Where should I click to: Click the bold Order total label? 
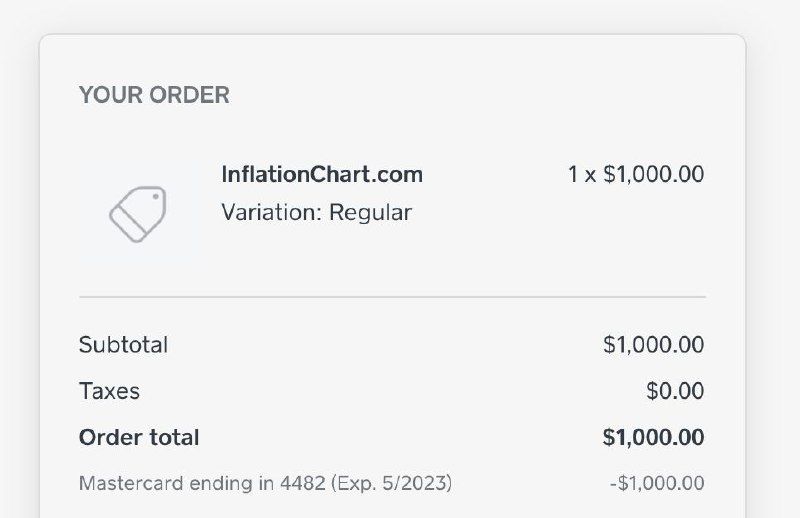139,437
